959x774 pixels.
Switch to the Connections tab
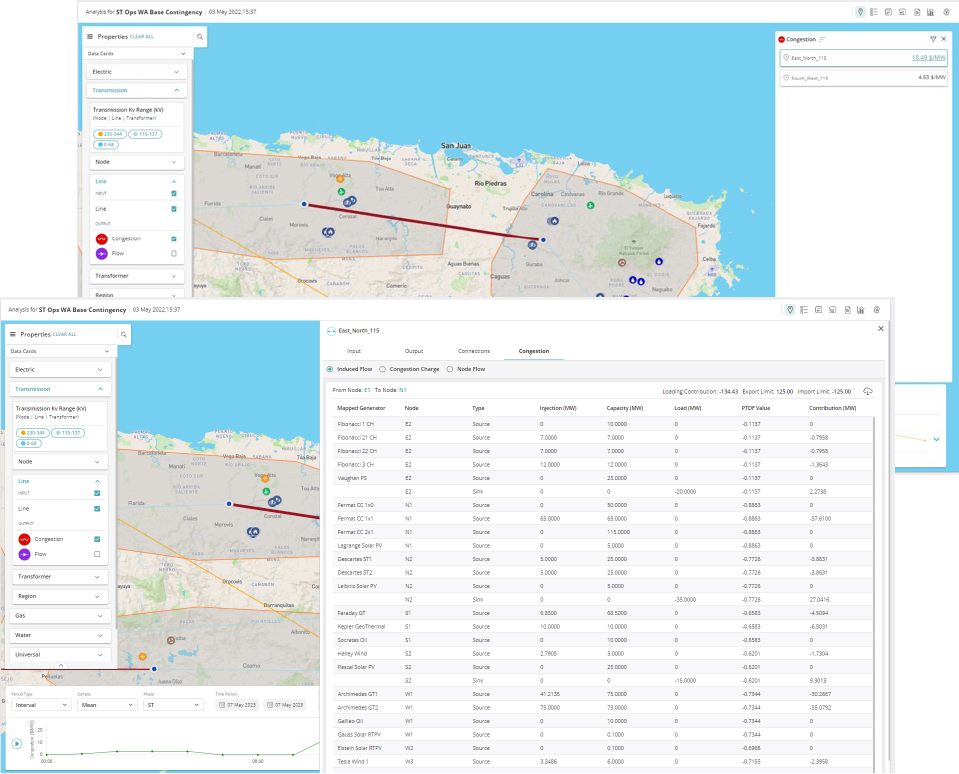click(x=473, y=351)
